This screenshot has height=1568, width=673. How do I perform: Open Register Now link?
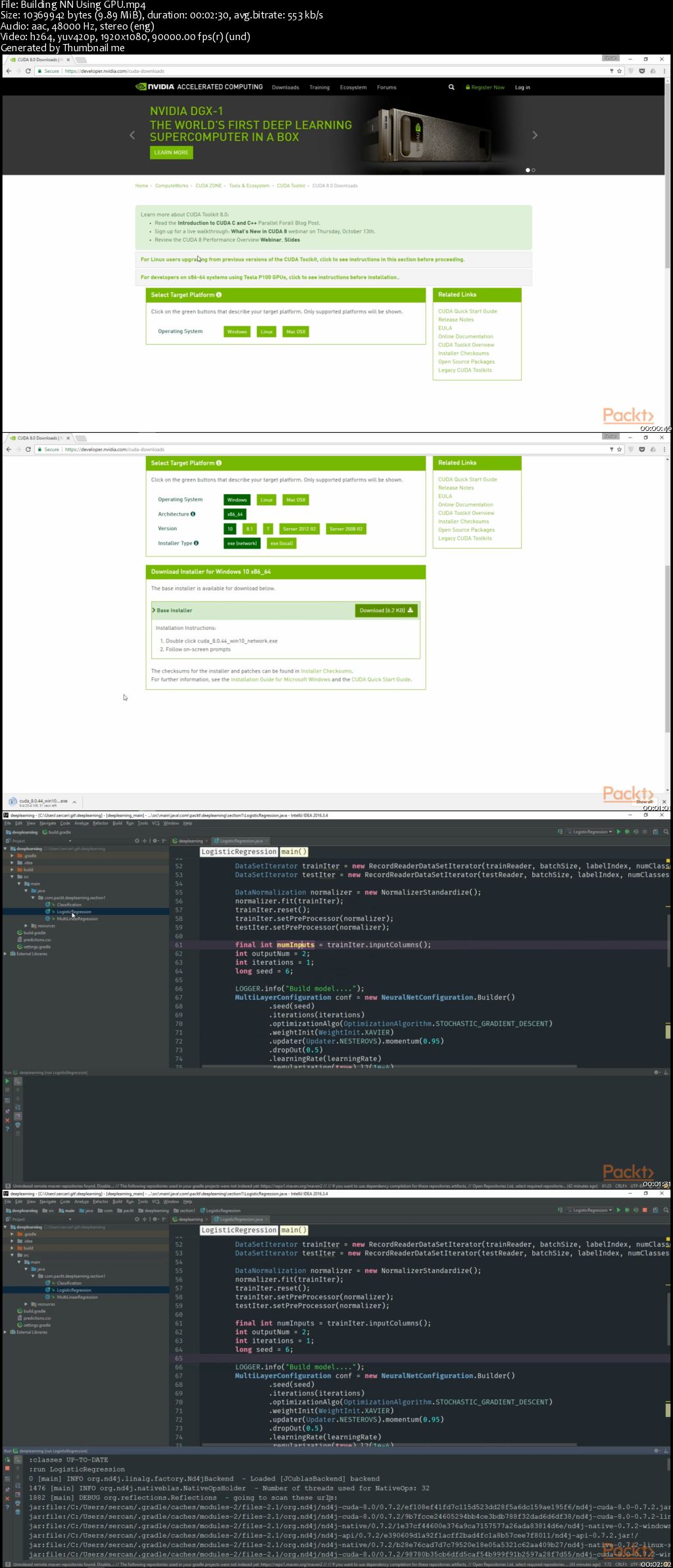[x=485, y=87]
